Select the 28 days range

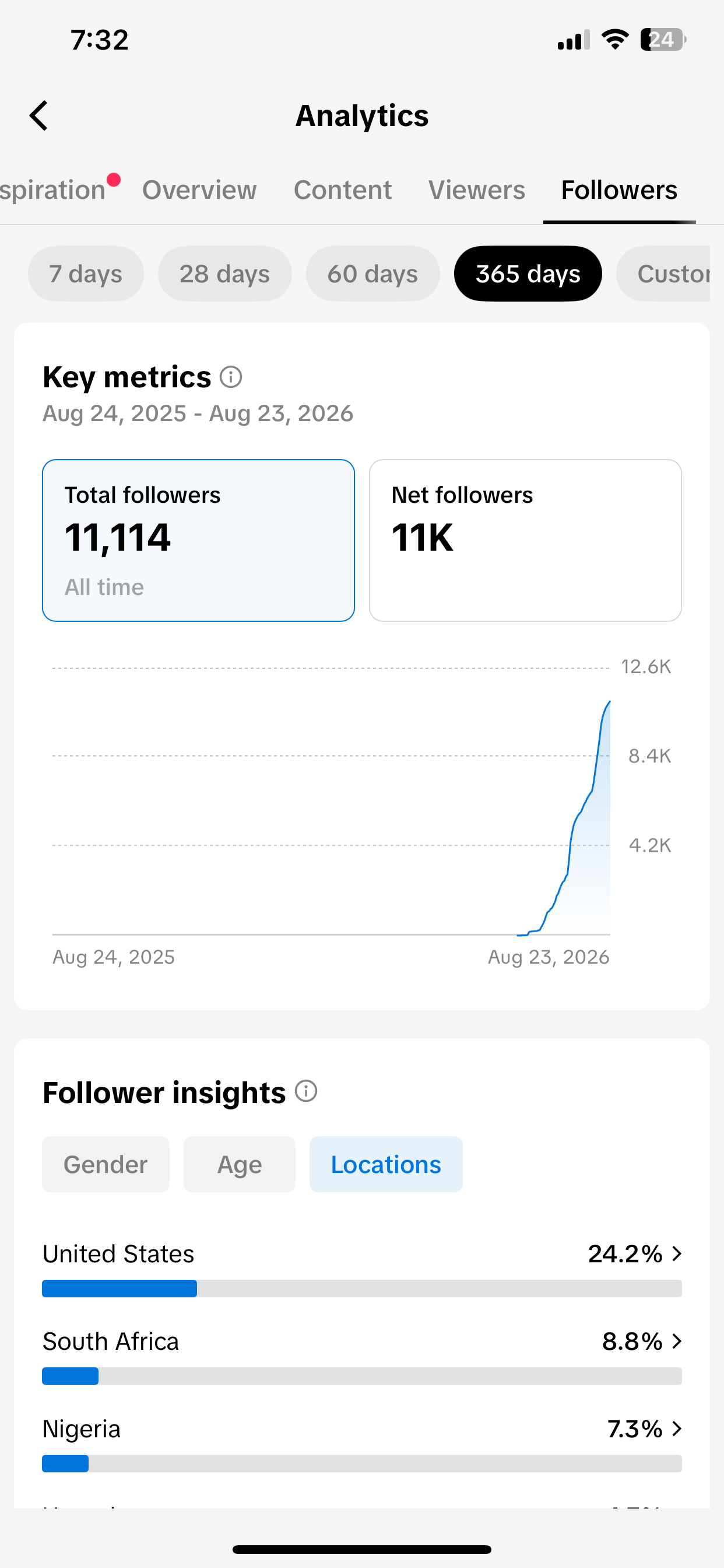point(224,274)
